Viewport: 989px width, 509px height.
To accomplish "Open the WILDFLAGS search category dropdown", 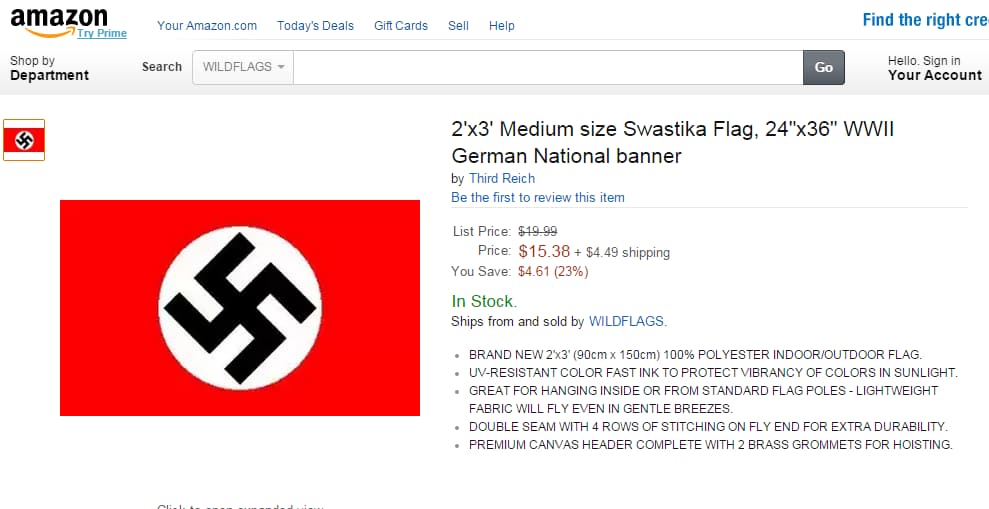I will (243, 67).
